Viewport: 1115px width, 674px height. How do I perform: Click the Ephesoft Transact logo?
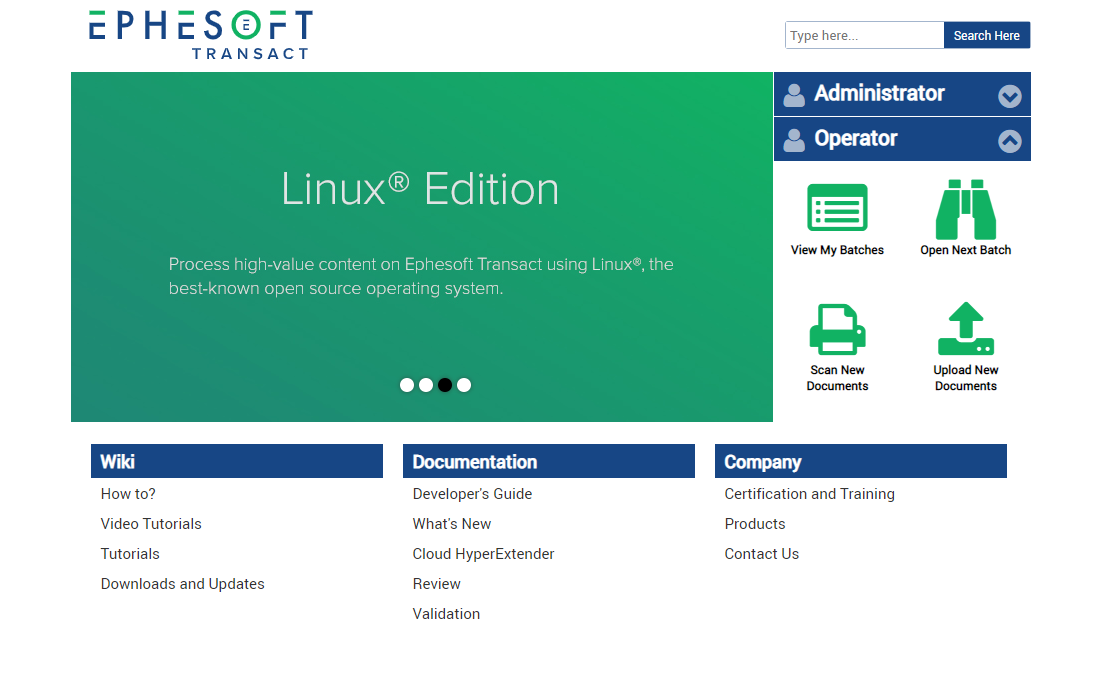(x=201, y=34)
